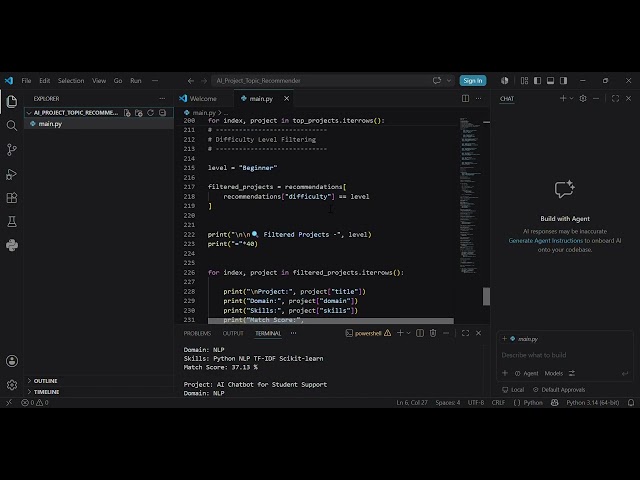The width and height of the screenshot is (640, 480).
Task: Open editor More Actions ellipsis
Action: pyautogui.click(x=478, y=98)
